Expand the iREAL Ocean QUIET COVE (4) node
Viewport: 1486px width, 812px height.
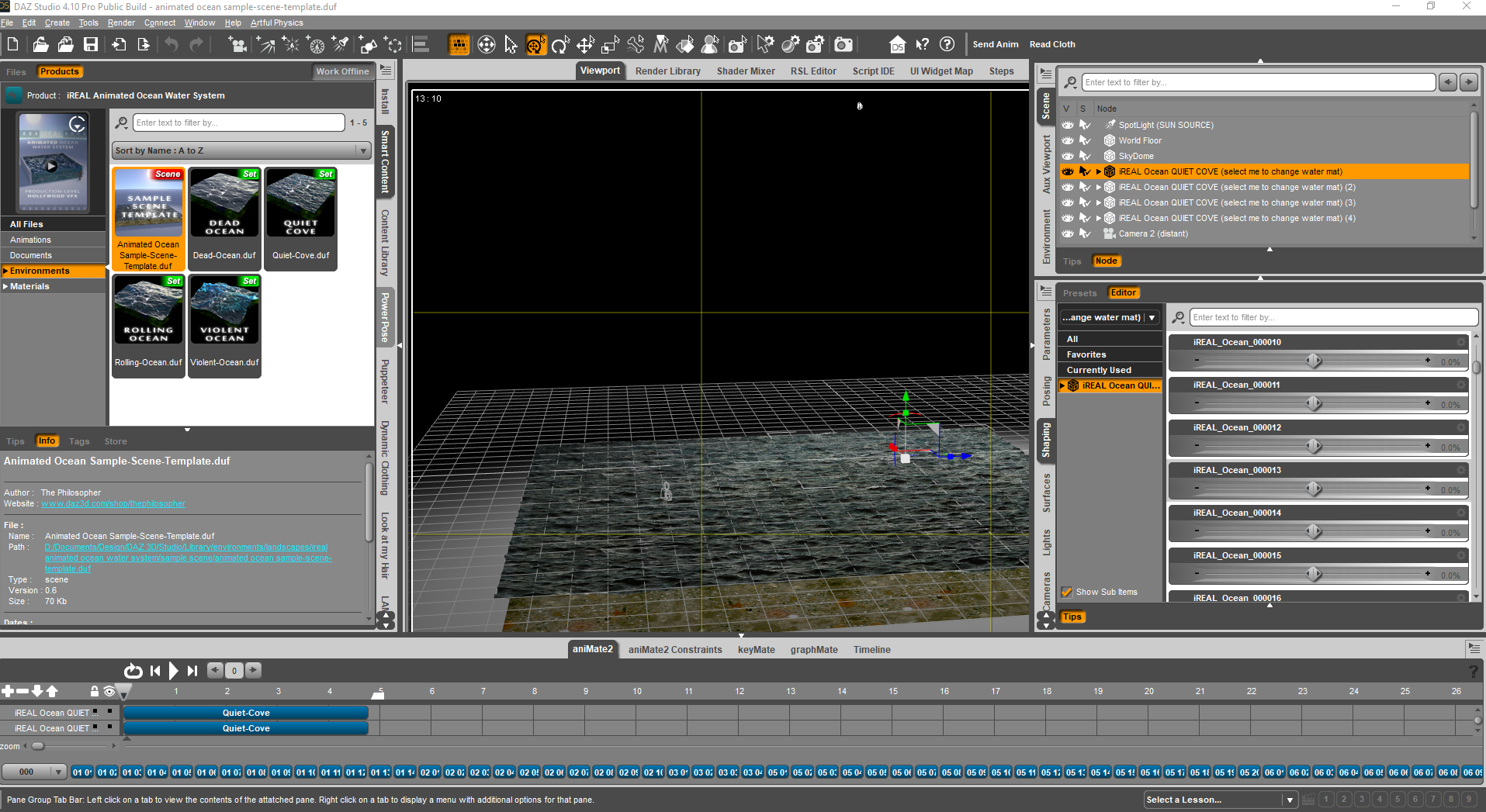tap(1098, 218)
